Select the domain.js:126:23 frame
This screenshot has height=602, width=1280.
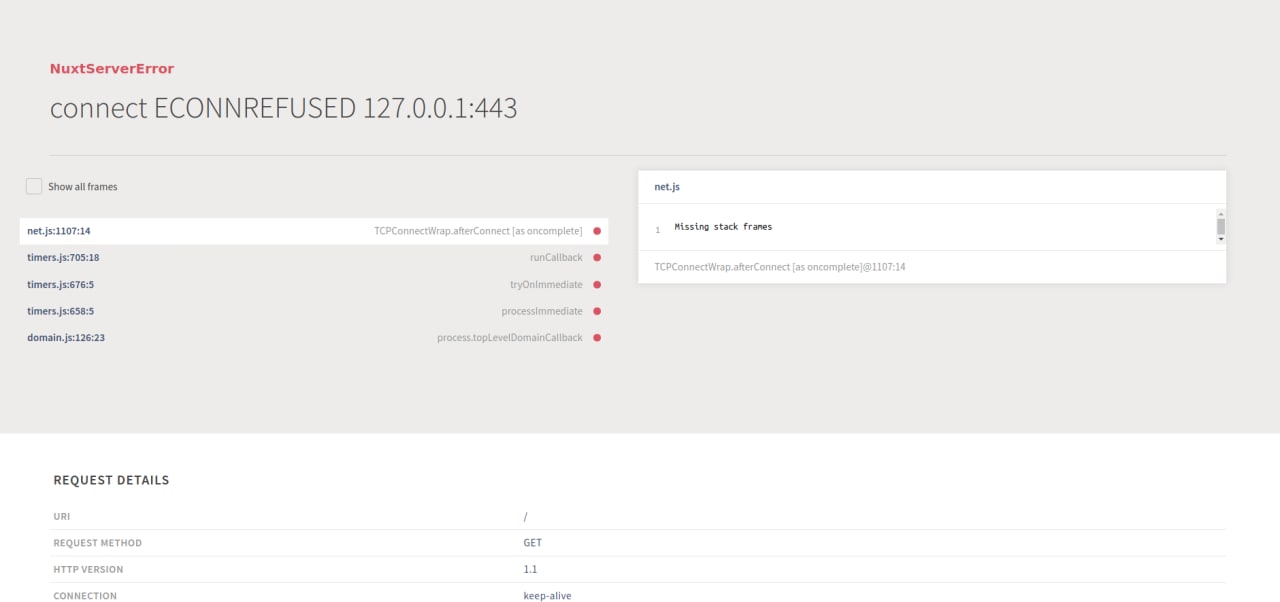[x=313, y=337]
